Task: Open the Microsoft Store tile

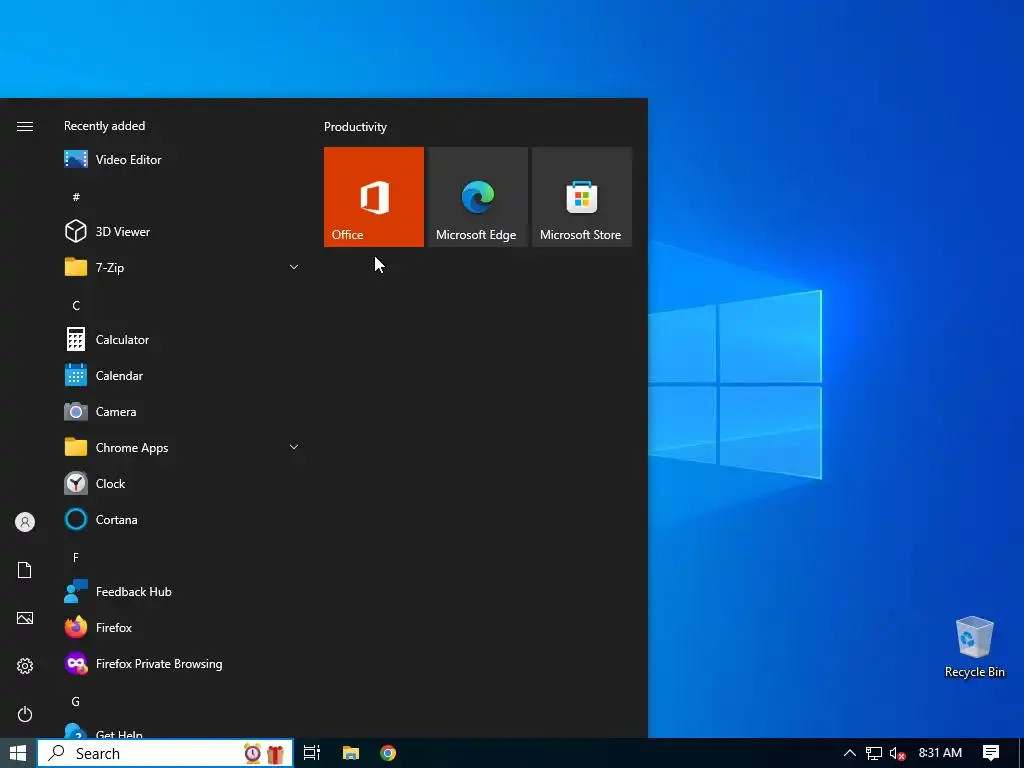Action: (x=582, y=197)
